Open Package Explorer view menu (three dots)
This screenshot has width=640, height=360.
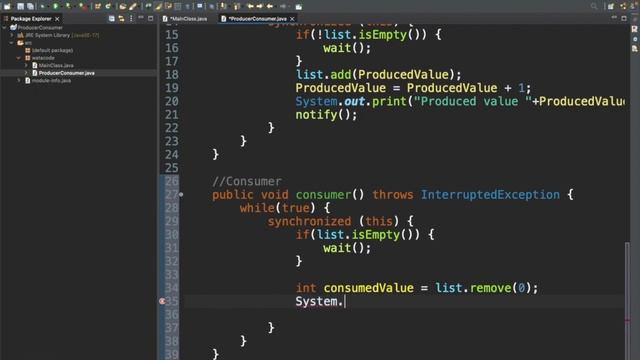131,18
